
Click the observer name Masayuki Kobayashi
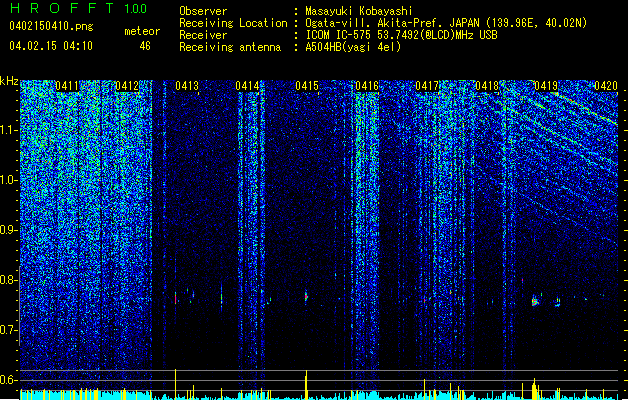pos(358,11)
